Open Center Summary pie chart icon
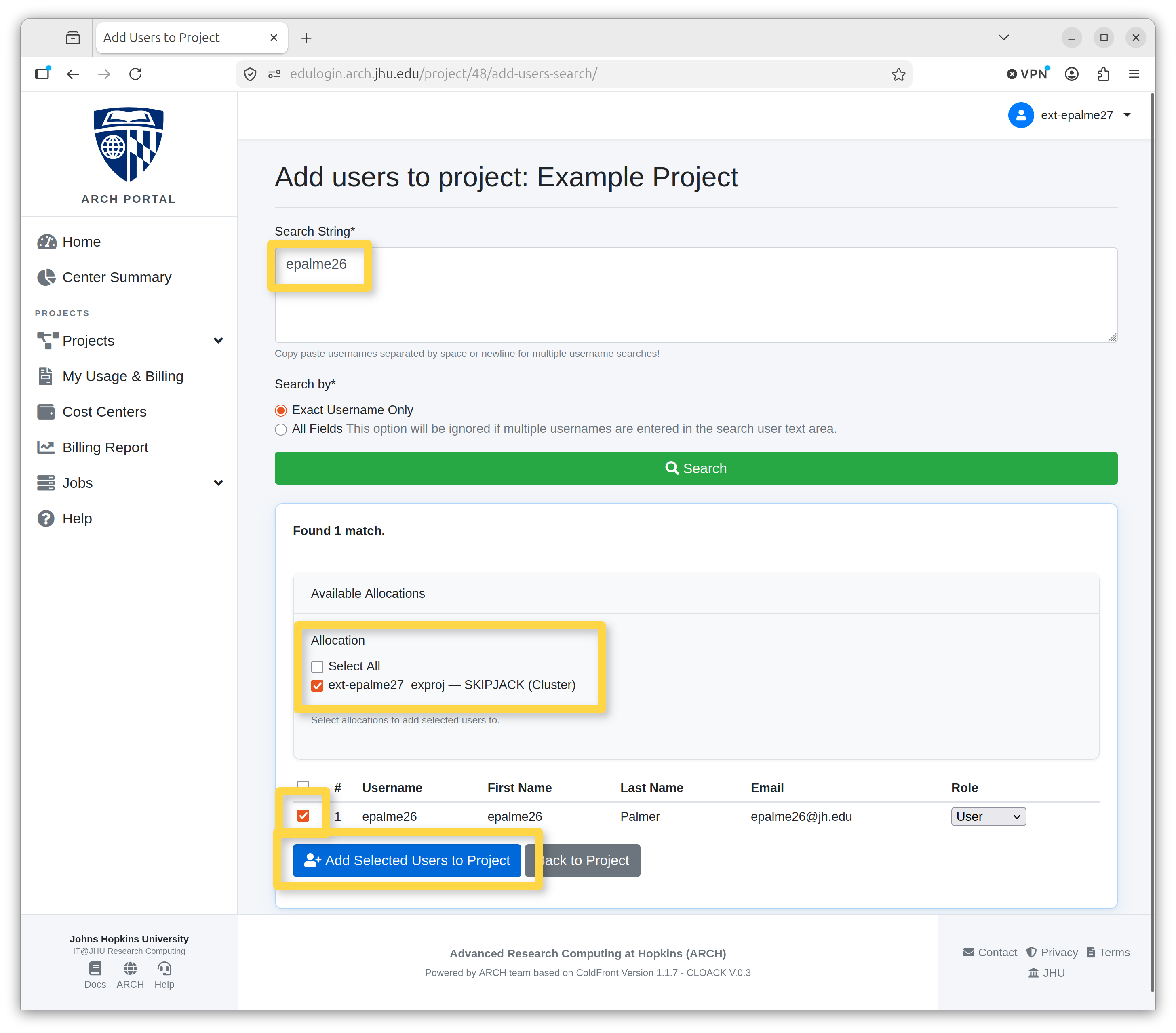Image resolution: width=1176 pixels, height=1033 pixels. (46, 277)
